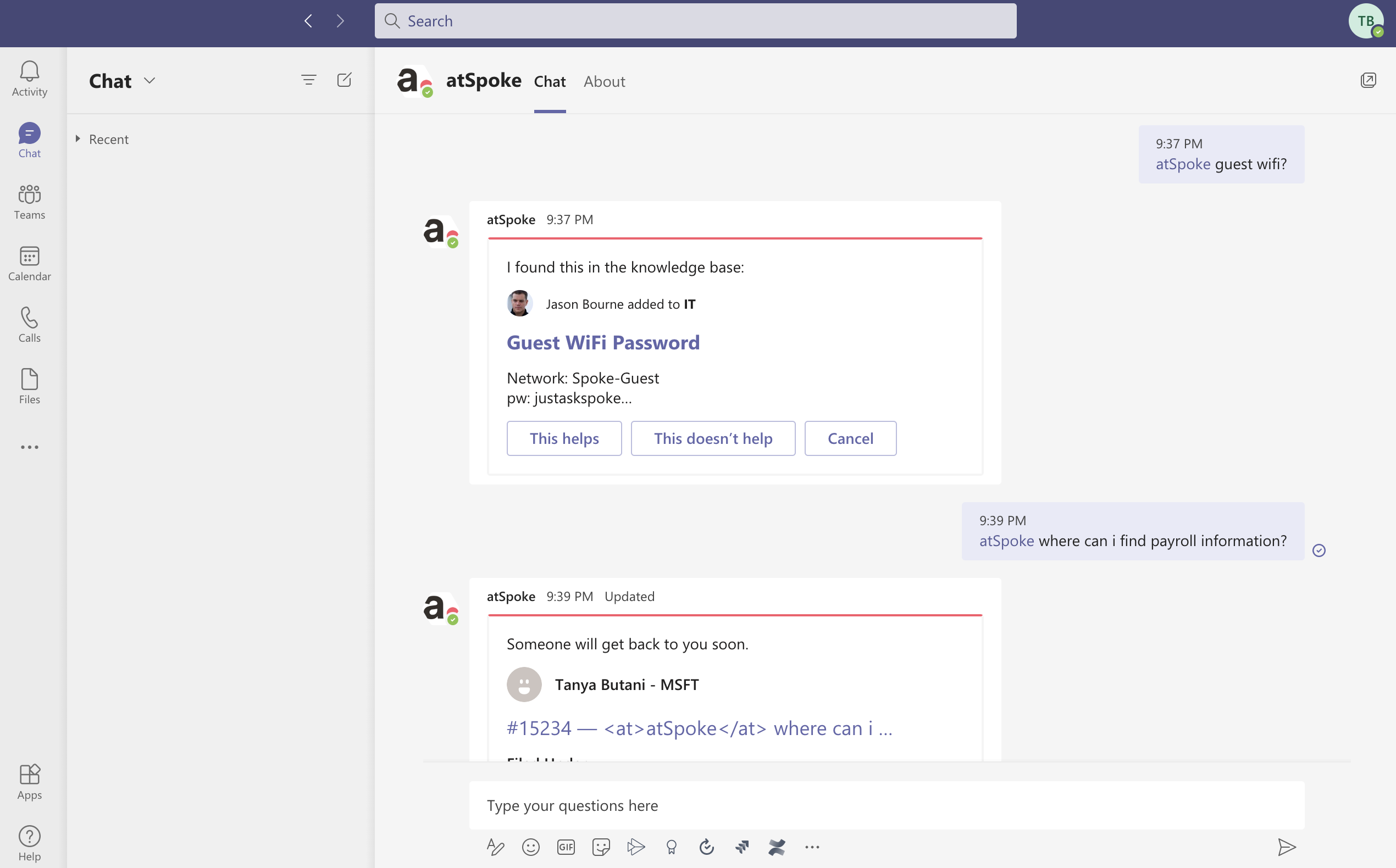The image size is (1396, 868).
Task: Open the Apps store
Action: point(29,782)
